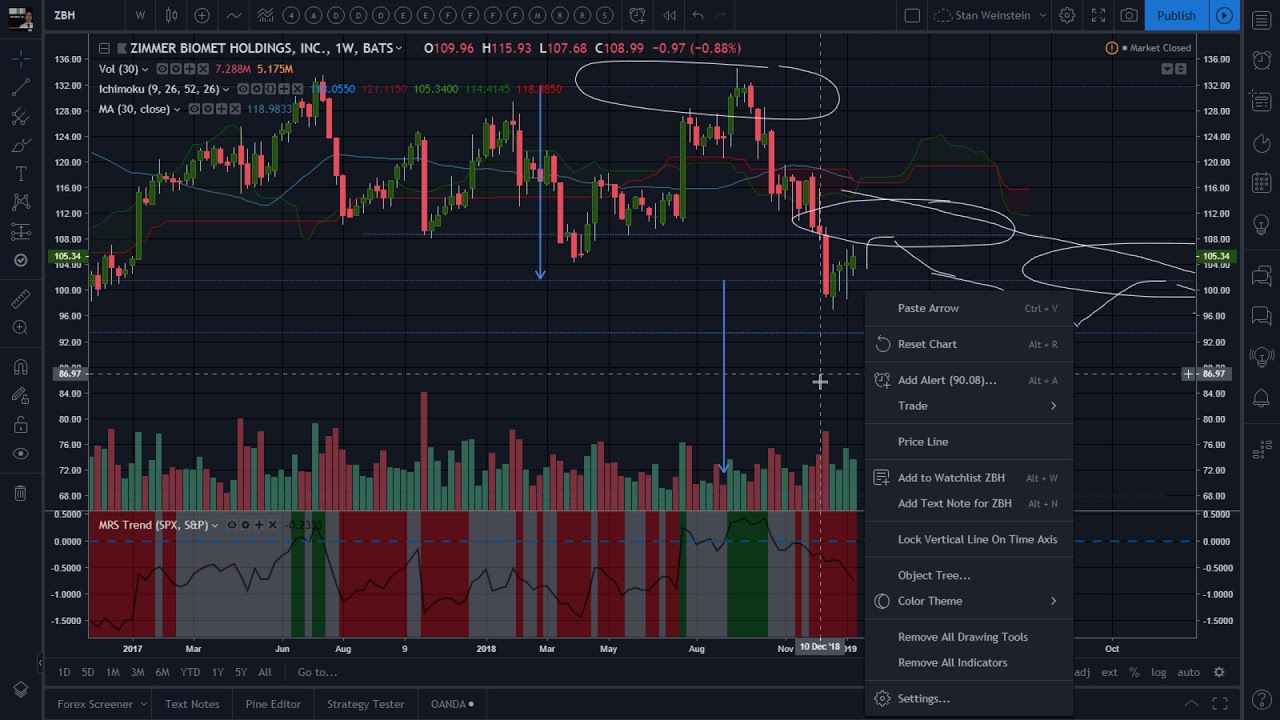1280x720 pixels.
Task: Collapse the indicator legend
Action: tap(104, 48)
